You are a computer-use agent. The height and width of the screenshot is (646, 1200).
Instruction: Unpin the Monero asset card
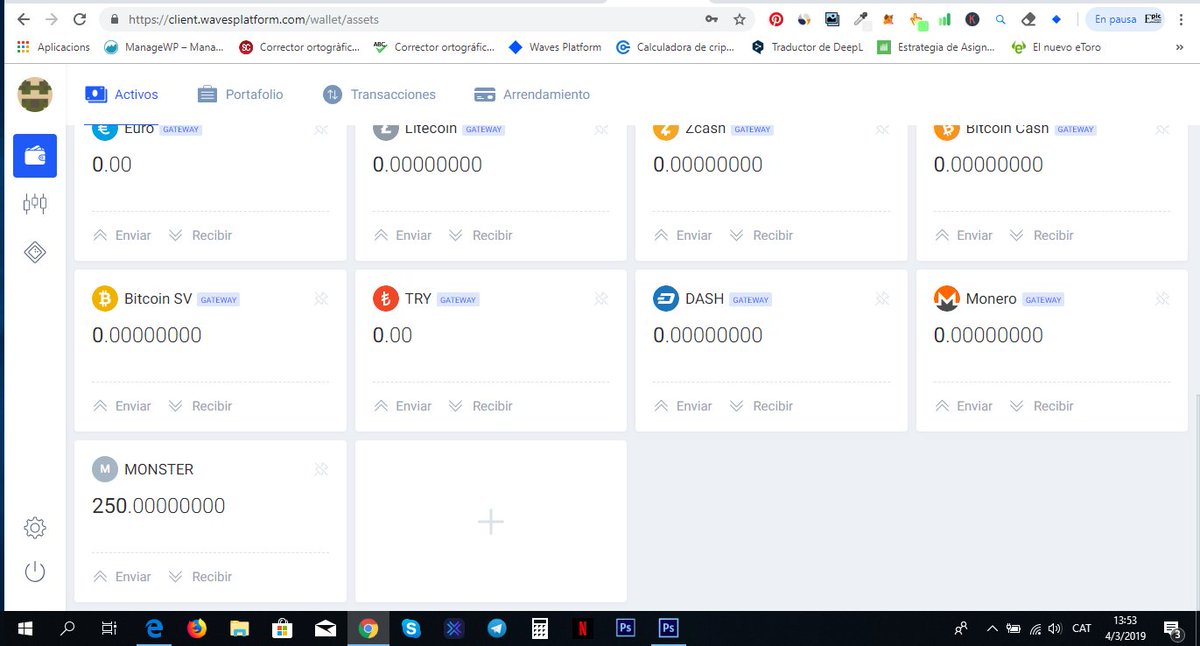click(1162, 299)
